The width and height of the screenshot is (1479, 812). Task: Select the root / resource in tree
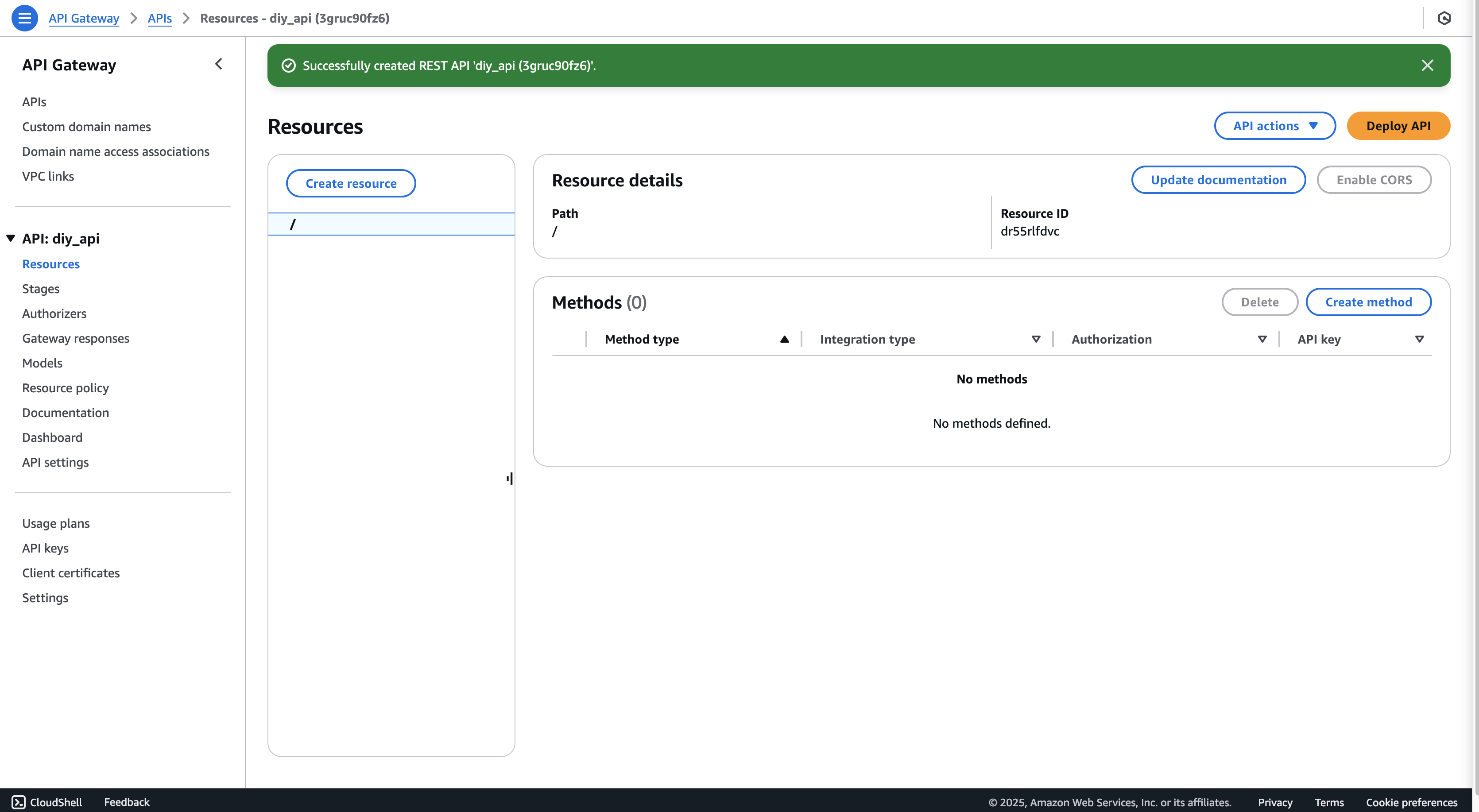pos(391,224)
